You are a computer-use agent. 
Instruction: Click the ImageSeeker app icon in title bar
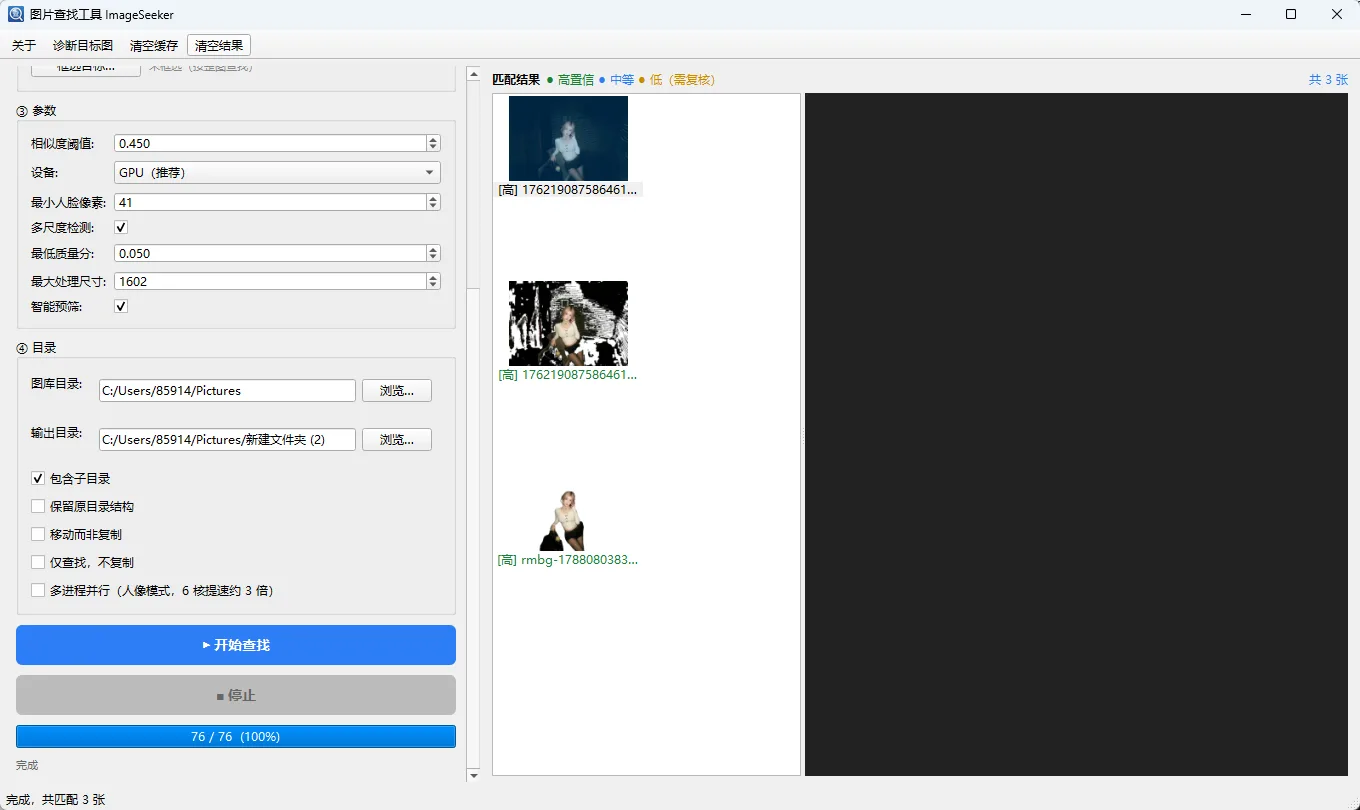(15, 14)
